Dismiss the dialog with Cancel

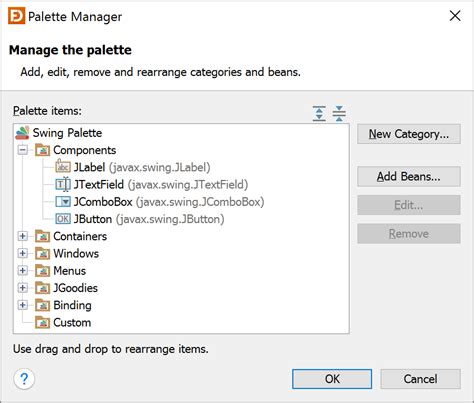click(420, 379)
